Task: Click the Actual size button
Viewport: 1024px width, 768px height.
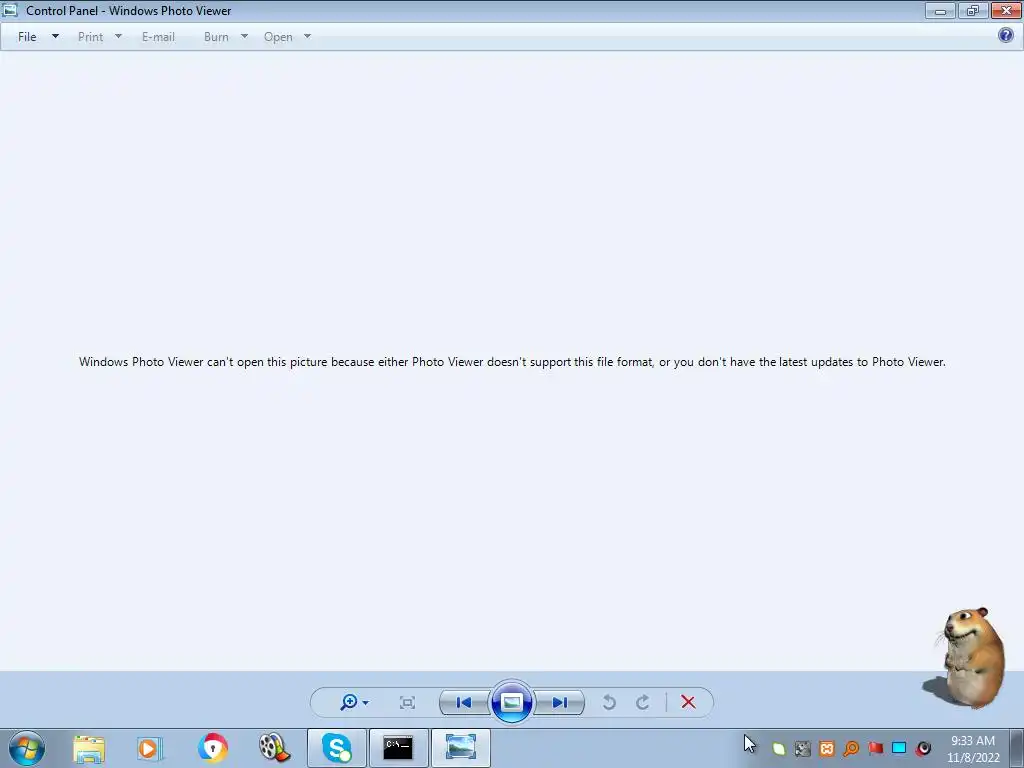Action: [407, 703]
